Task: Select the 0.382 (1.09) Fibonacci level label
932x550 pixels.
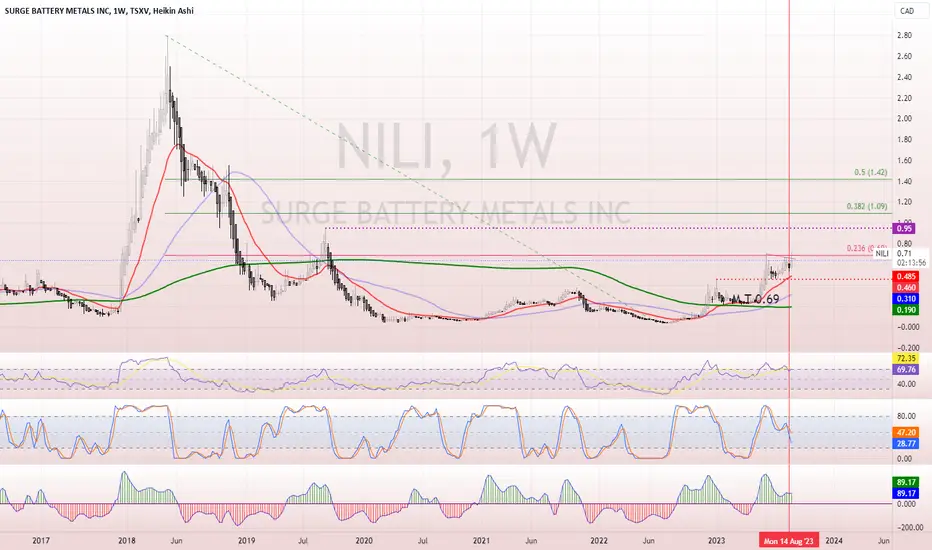Action: point(867,206)
